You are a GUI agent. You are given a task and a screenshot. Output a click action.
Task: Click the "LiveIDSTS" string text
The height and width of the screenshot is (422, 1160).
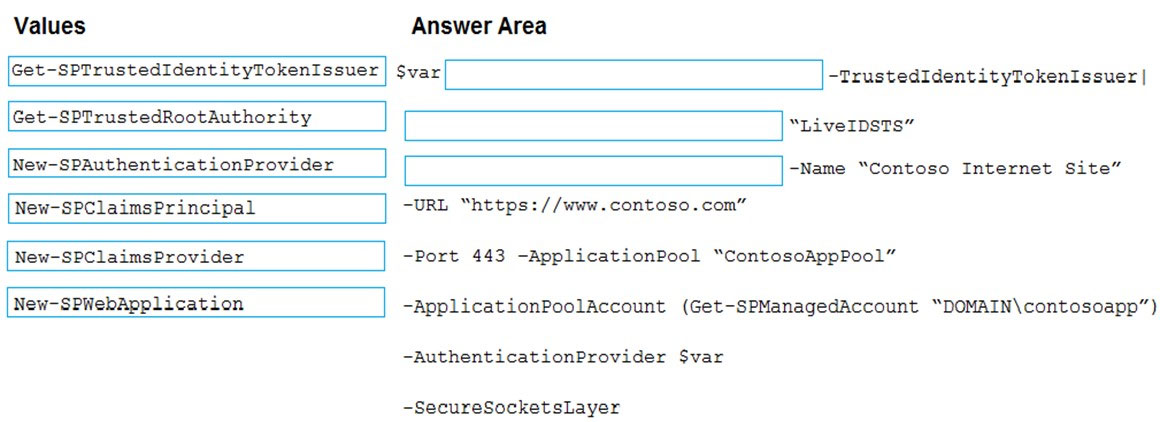tap(853, 126)
